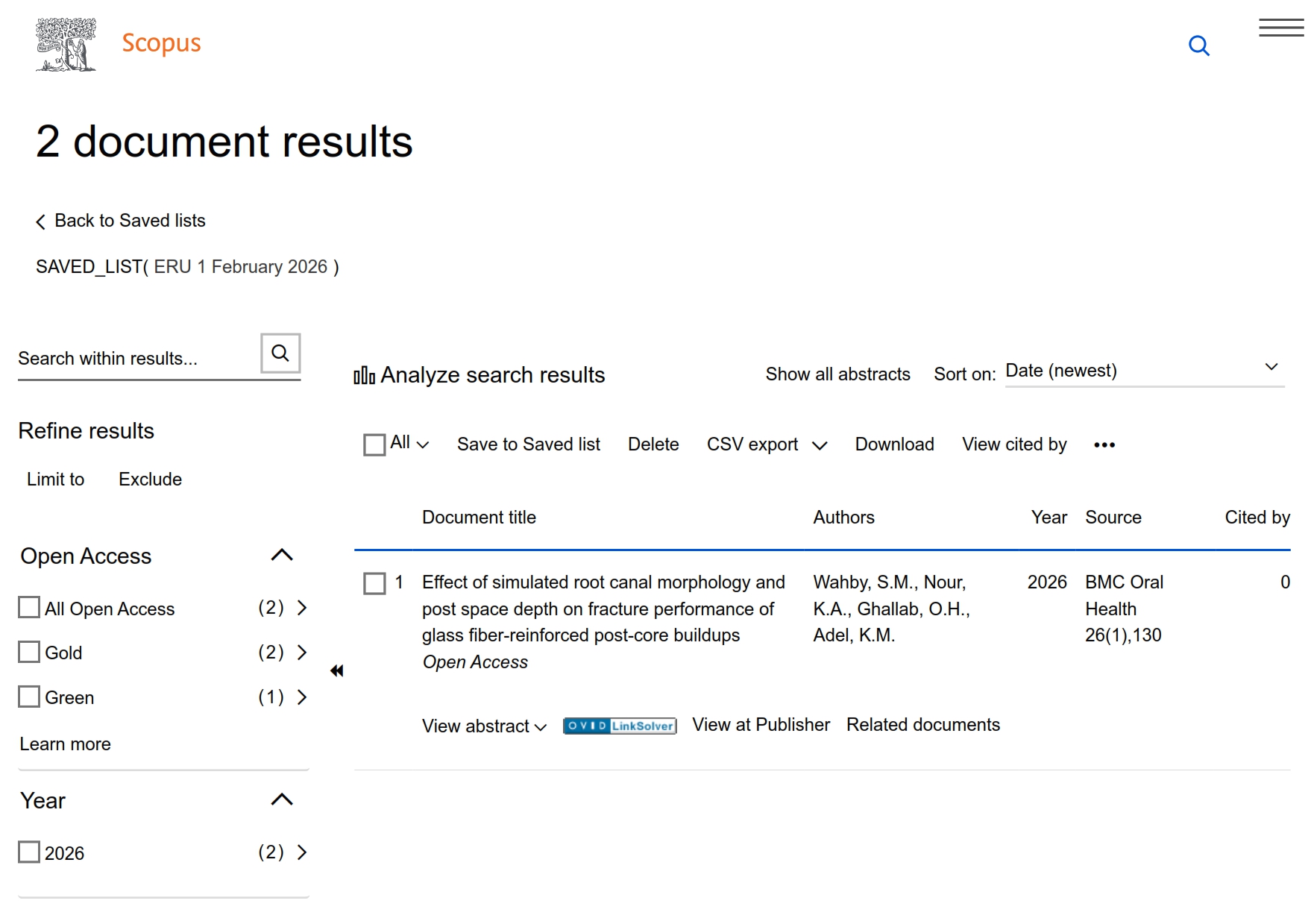Submit search within results magnifier button
The image size is (1308, 924).
coord(280,353)
